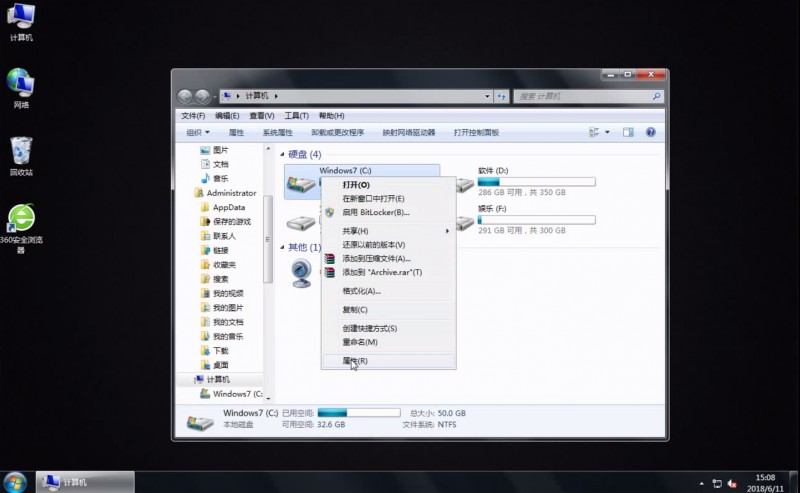Select the webcam device under 其他
The height and width of the screenshot is (493, 800).
click(301, 273)
